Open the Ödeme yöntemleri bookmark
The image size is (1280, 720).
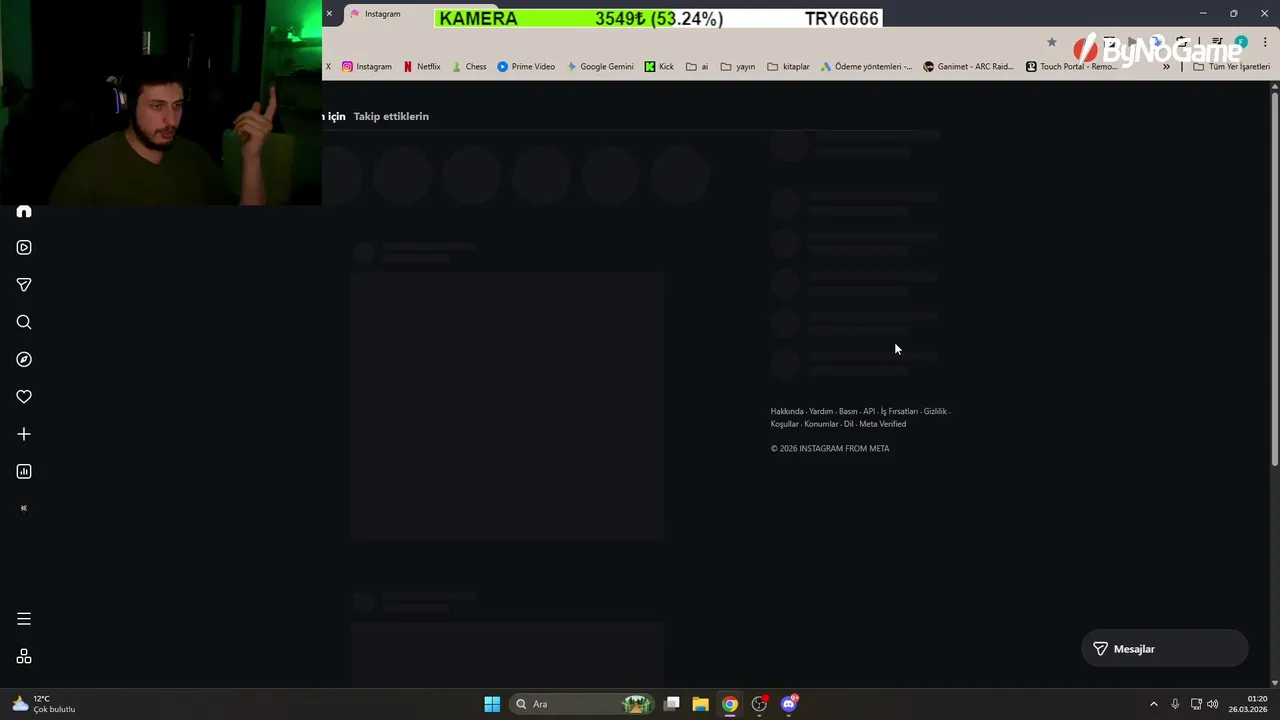(x=866, y=67)
